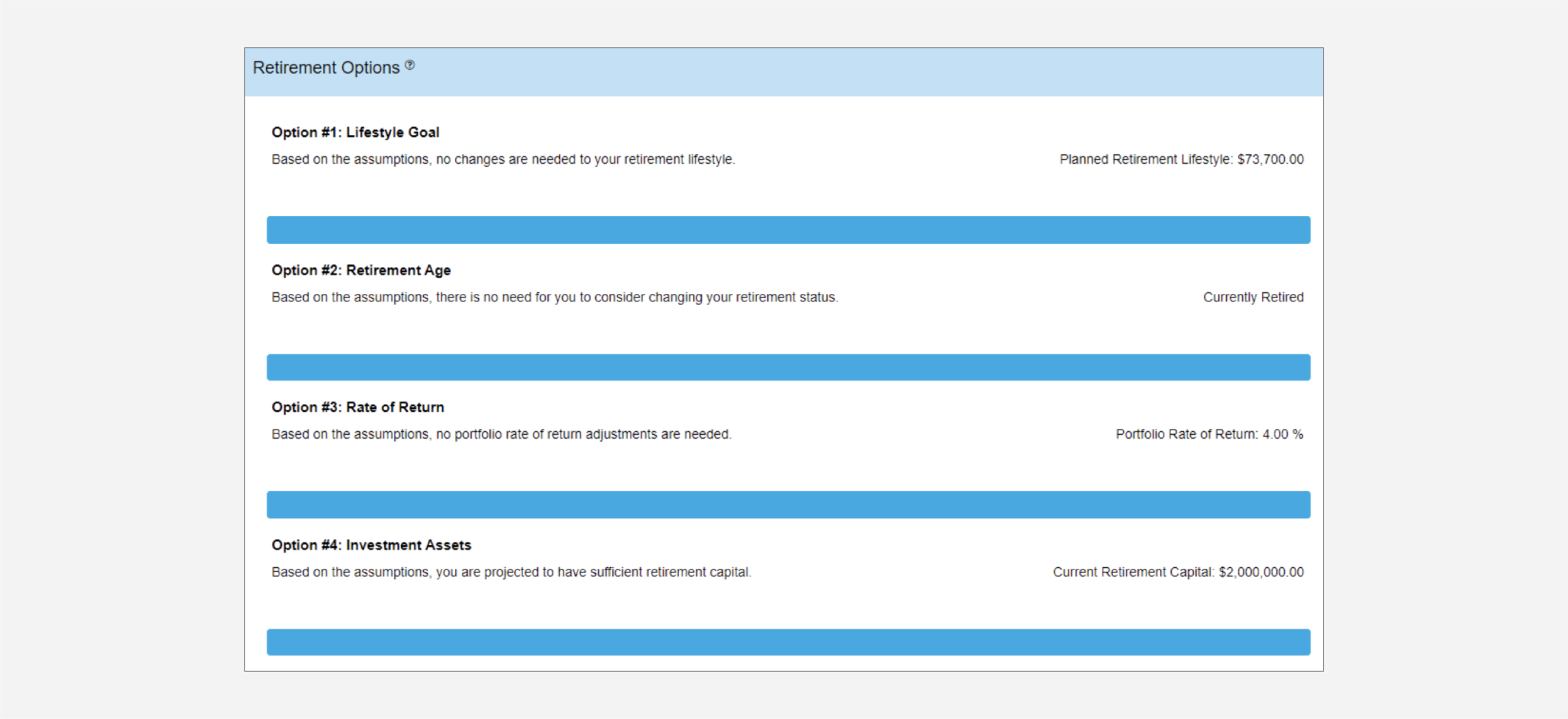1568x719 pixels.
Task: Click the Currently Retired status text
Action: 1253,297
